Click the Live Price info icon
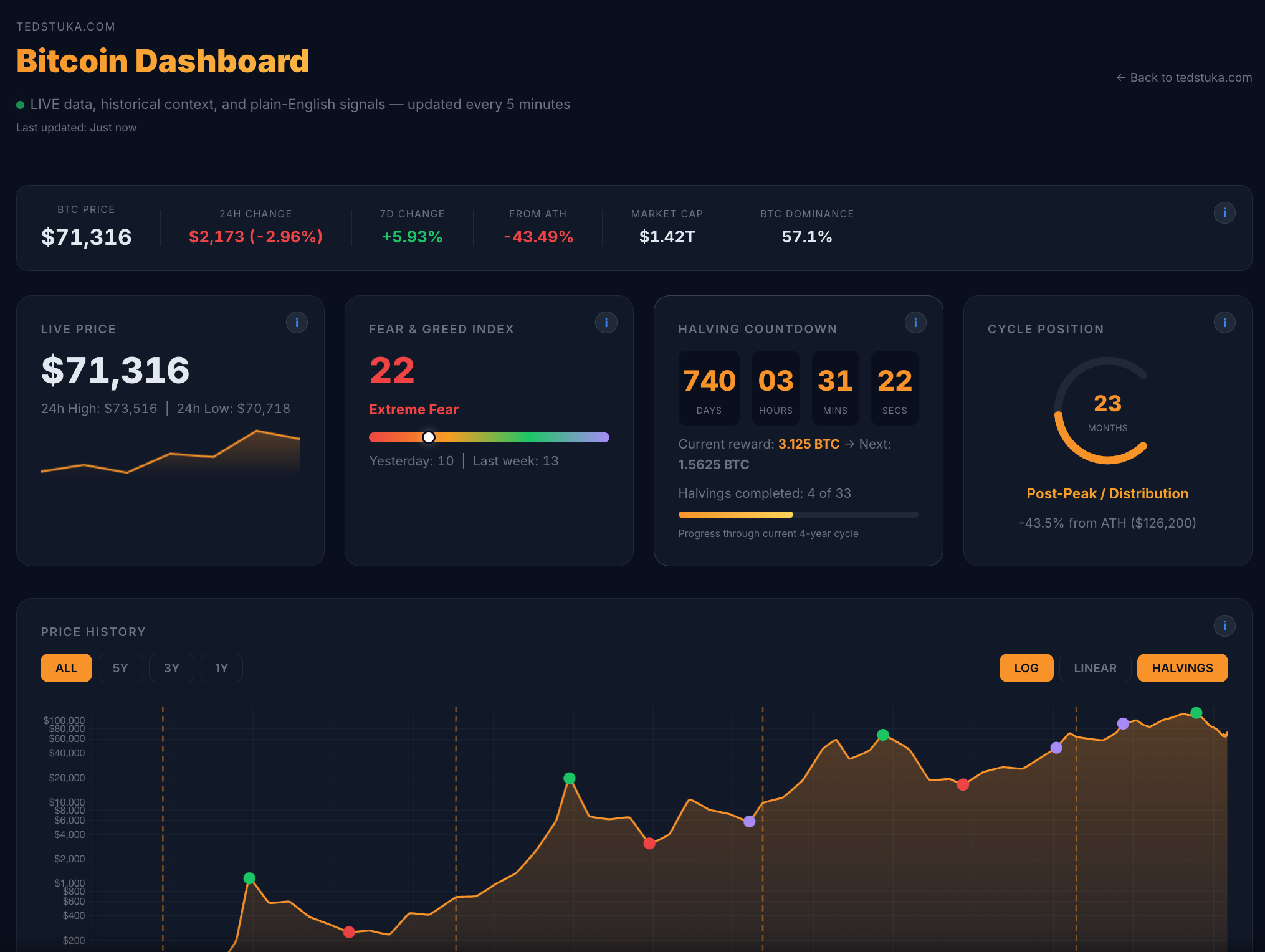1265x952 pixels. pos(297,322)
